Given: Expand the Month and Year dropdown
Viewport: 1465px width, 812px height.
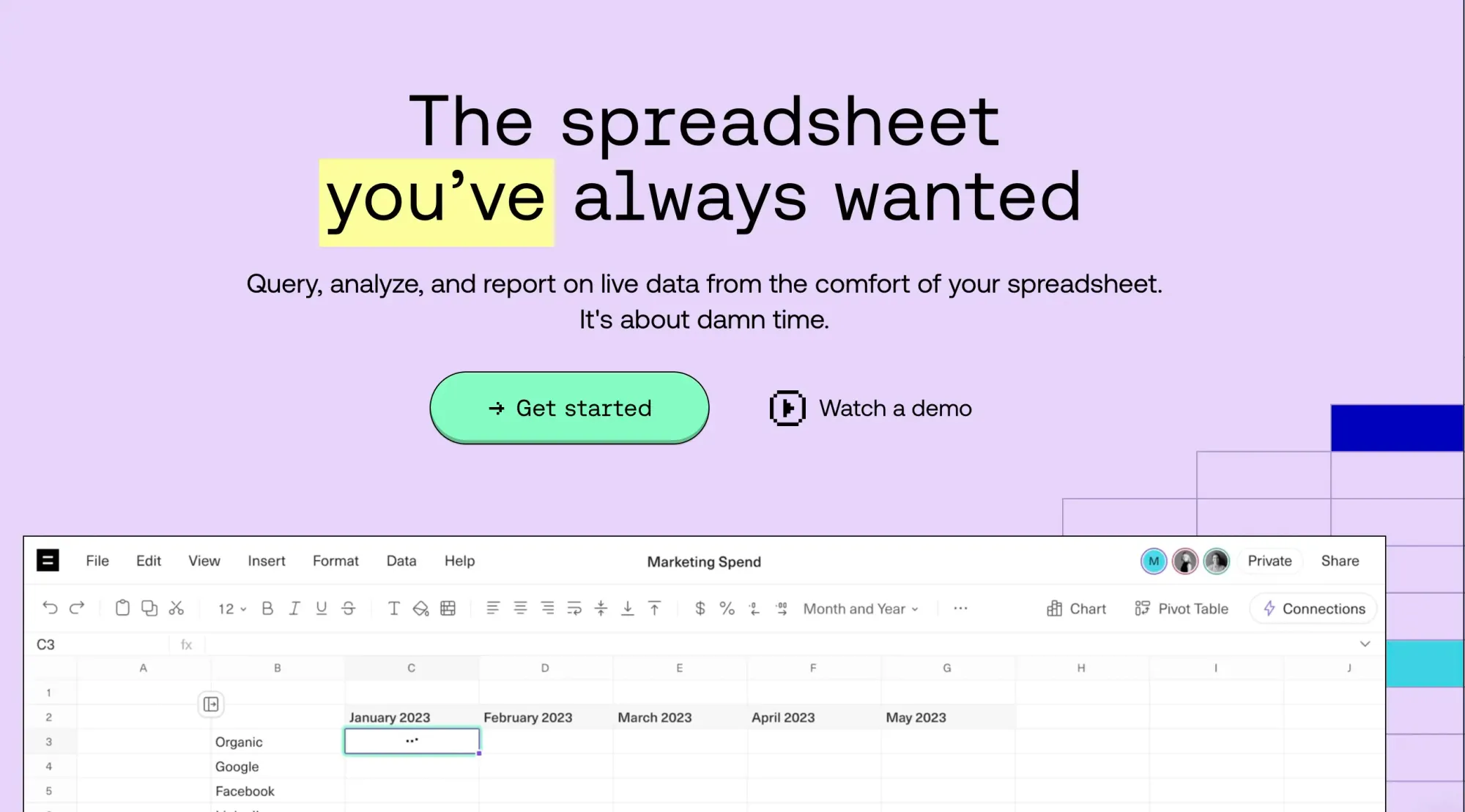Looking at the screenshot, I should click(859, 608).
